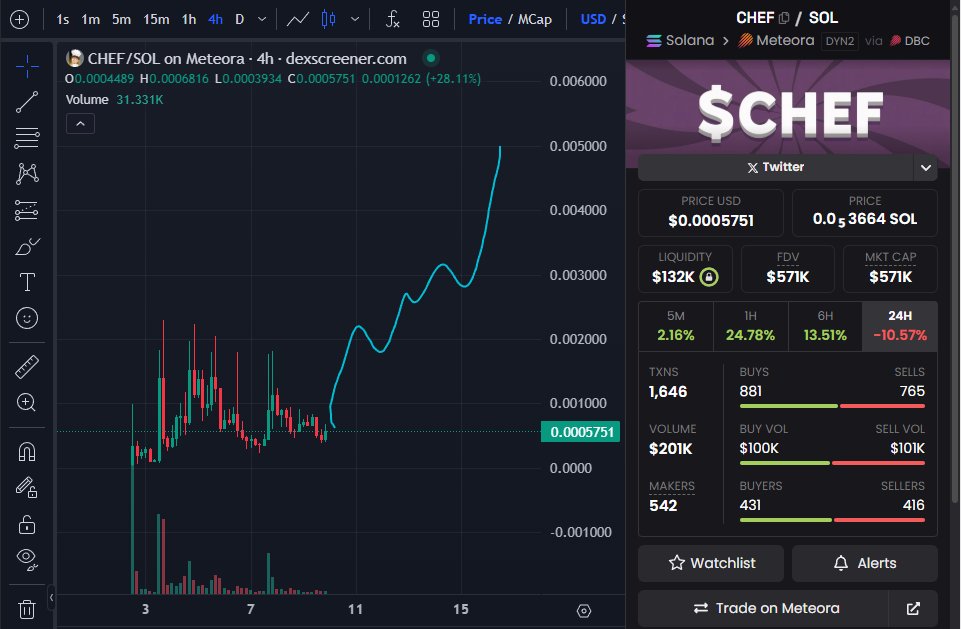Expand chart style options dropdown
Image resolution: width=961 pixels, height=629 pixels.
[x=355, y=20]
